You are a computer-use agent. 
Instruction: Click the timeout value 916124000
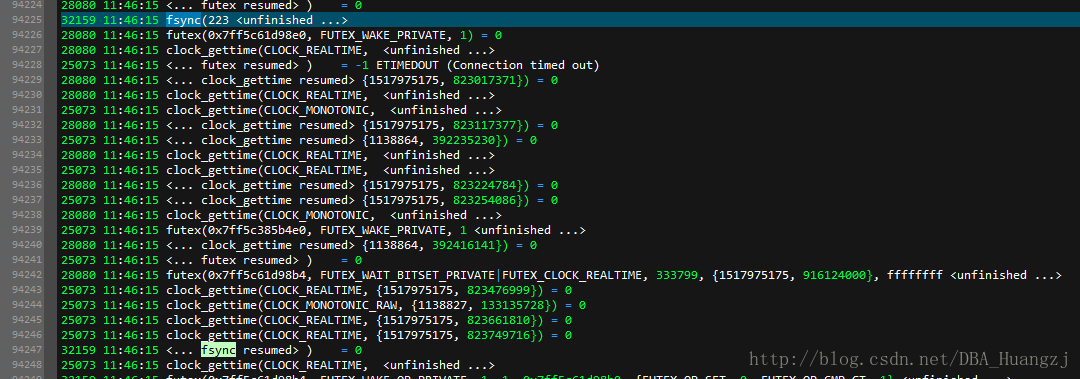[835, 276]
